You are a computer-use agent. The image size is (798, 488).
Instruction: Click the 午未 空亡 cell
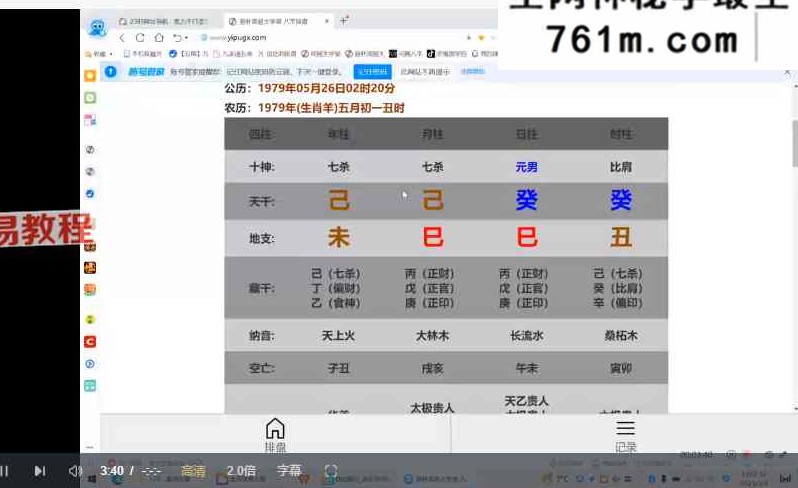pos(527,368)
